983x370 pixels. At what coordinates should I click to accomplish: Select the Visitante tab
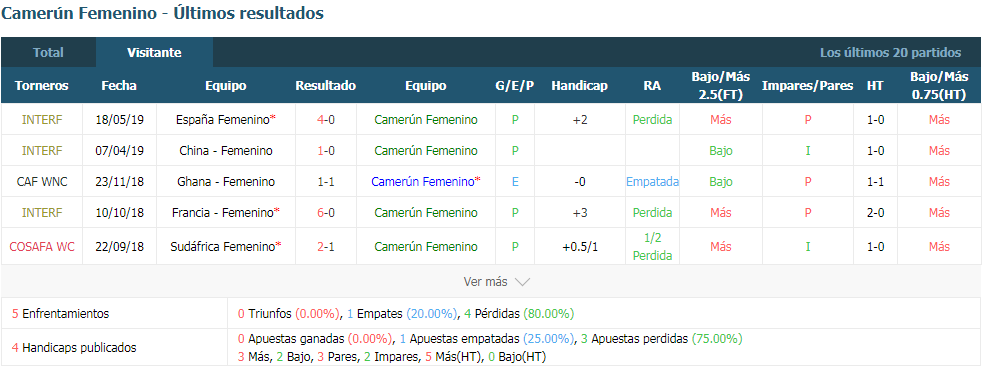point(154,53)
